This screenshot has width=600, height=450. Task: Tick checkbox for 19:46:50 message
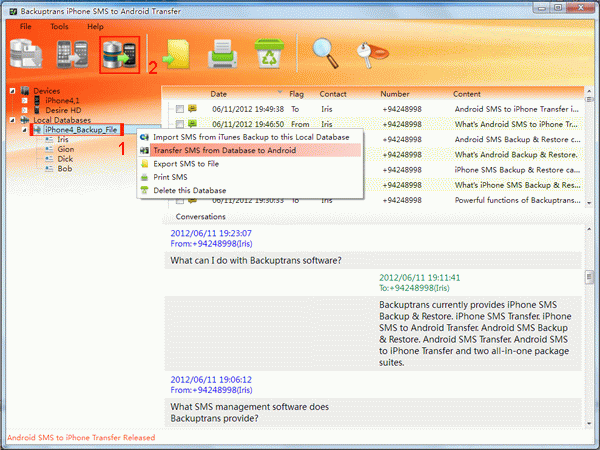coord(179,124)
